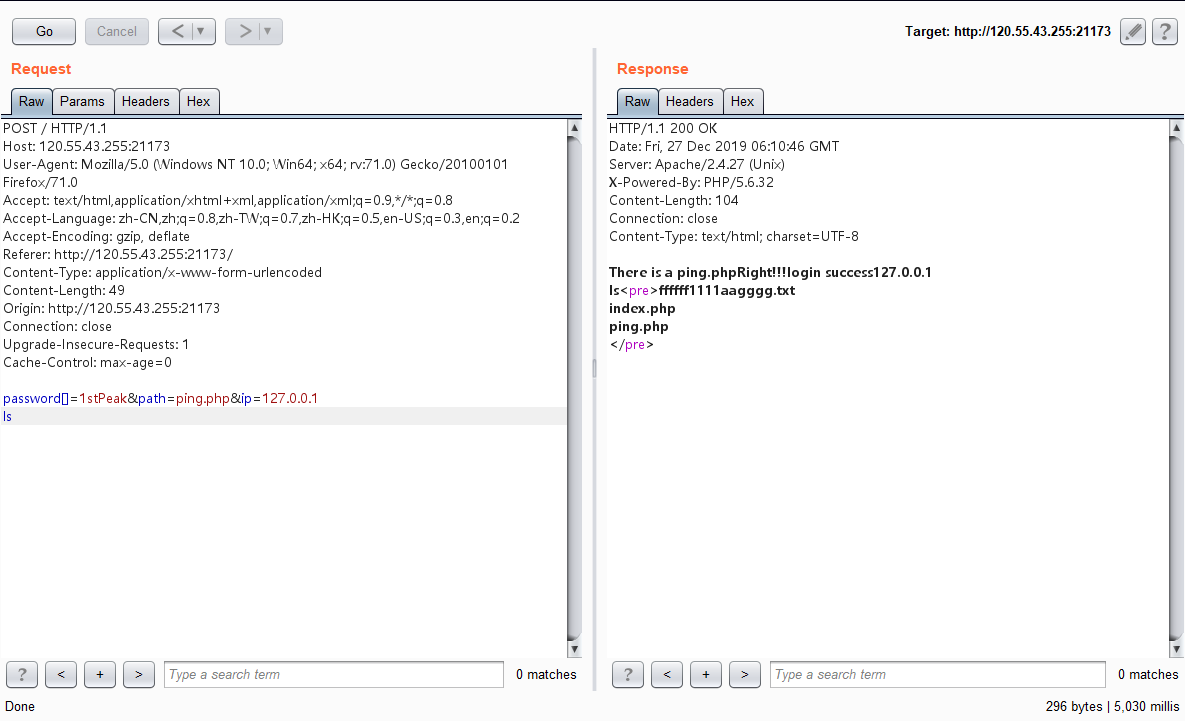The height and width of the screenshot is (721, 1185).
Task: Jump to previous match in response search
Action: [x=667, y=674]
